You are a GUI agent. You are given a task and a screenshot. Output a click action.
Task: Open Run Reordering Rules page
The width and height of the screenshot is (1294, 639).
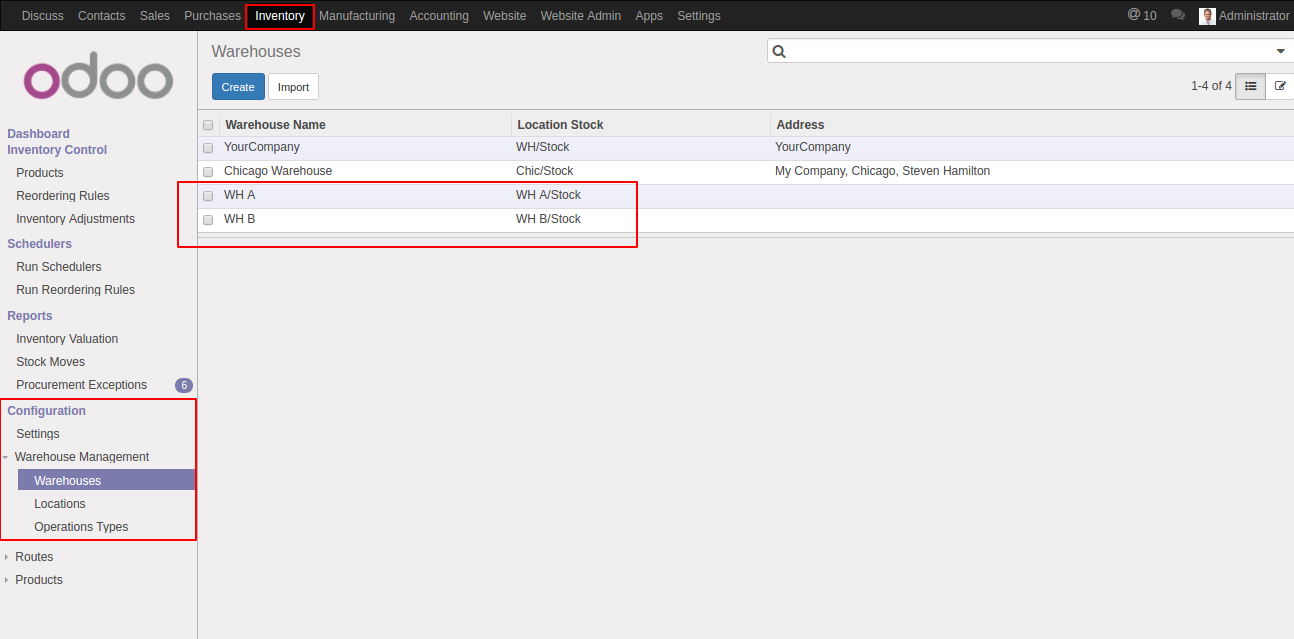click(x=75, y=290)
